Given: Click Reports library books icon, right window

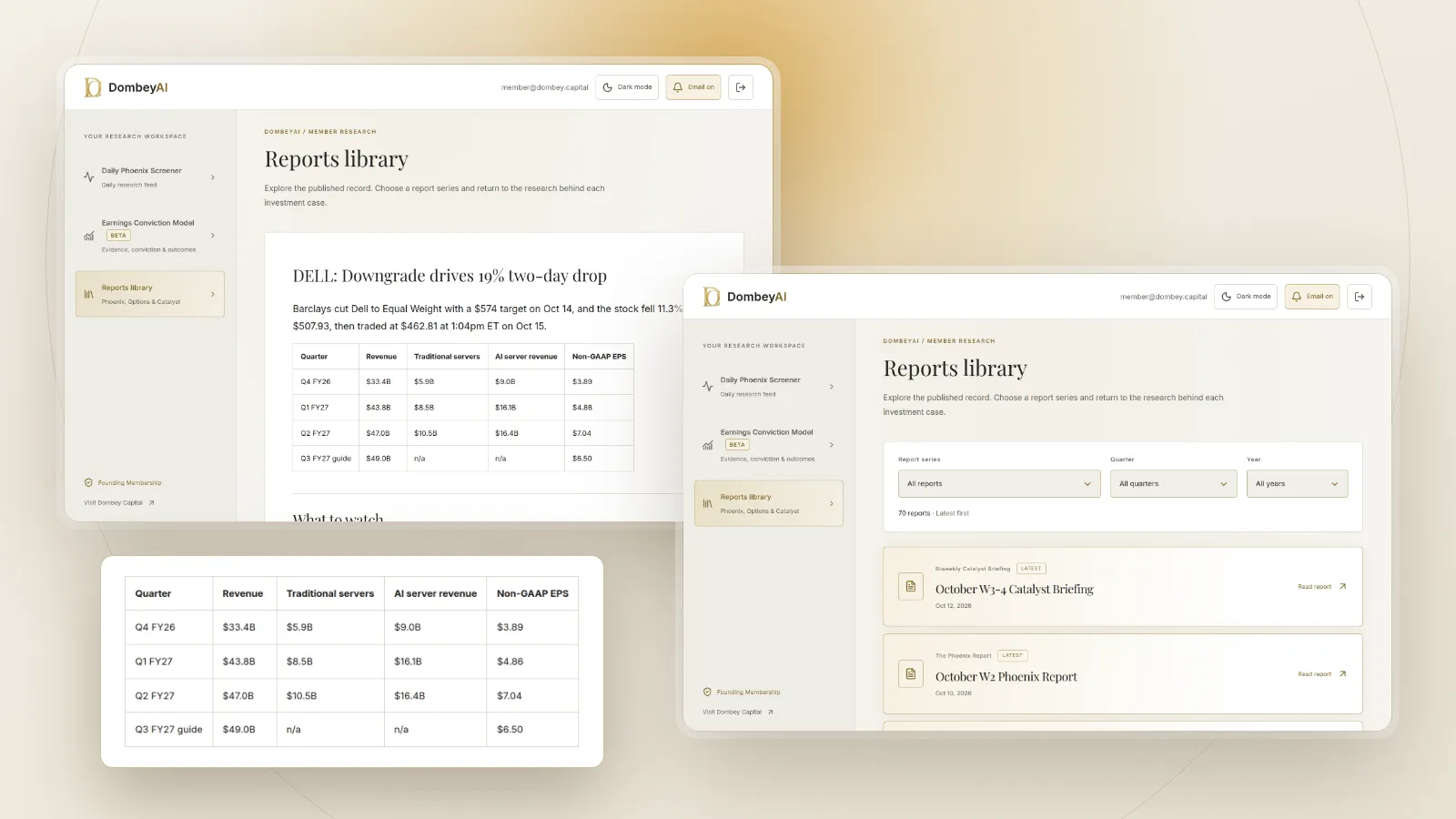Looking at the screenshot, I should pyautogui.click(x=708, y=503).
